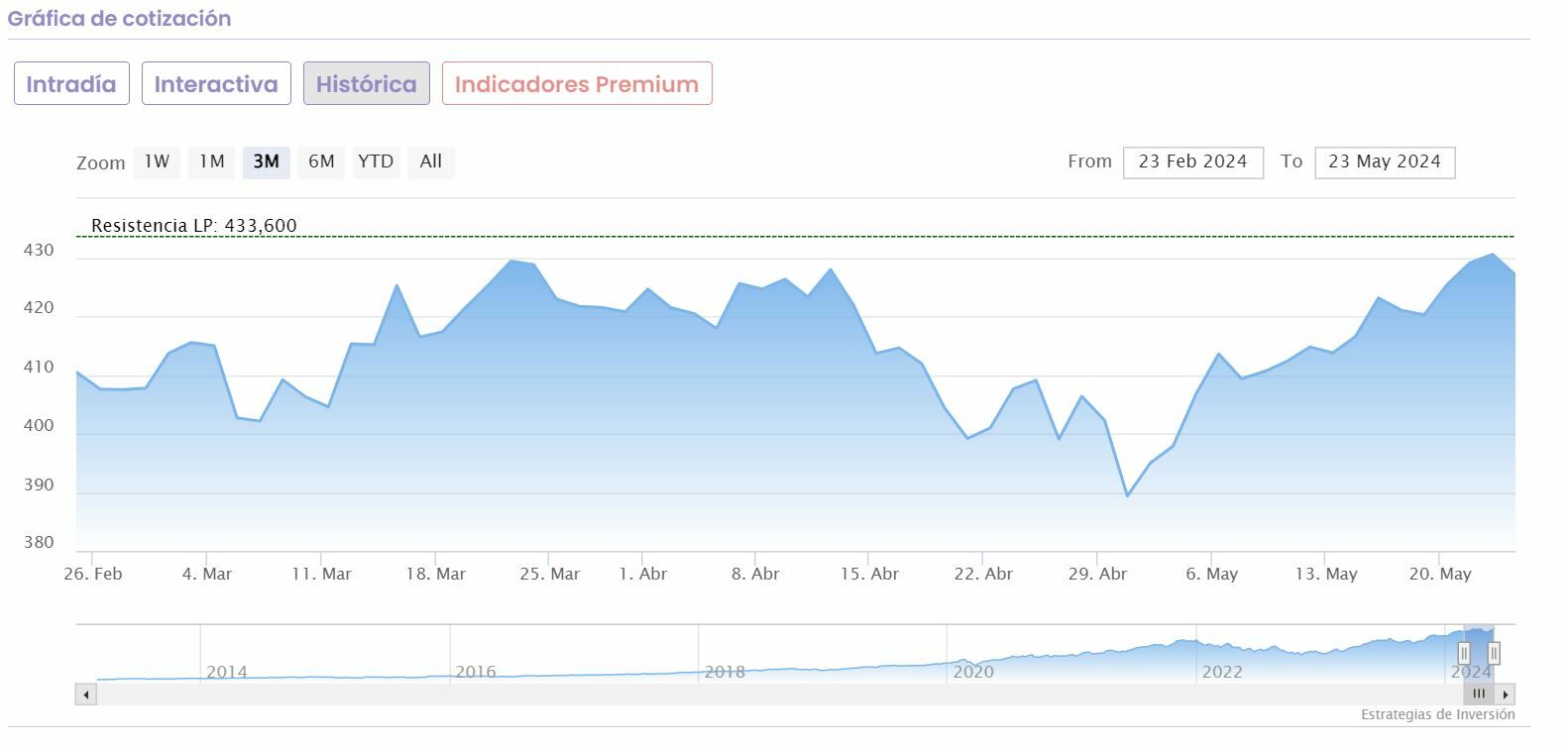
Task: Grab the navigator left range handle
Action: [1464, 653]
